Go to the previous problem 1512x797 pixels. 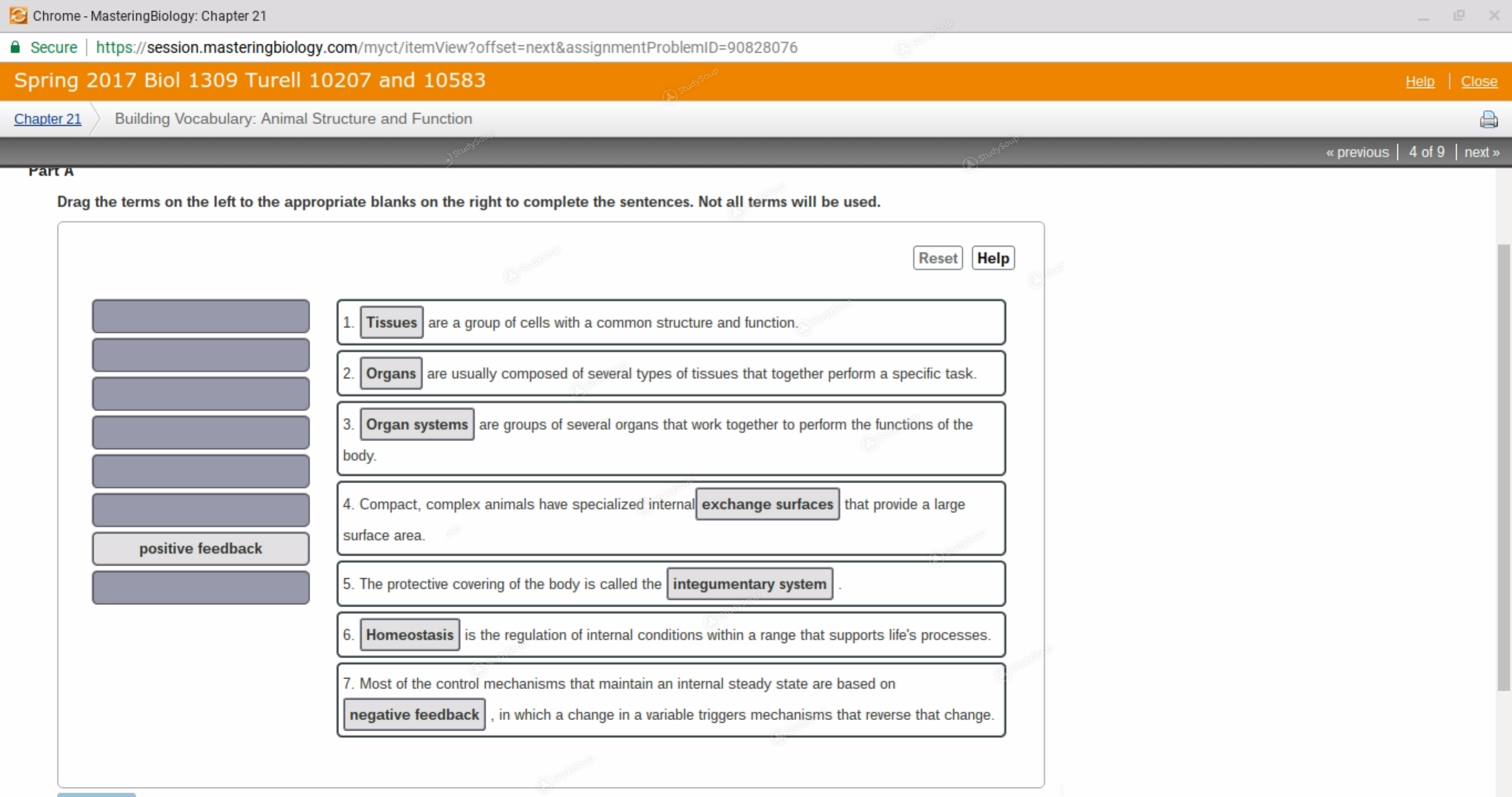point(1357,152)
